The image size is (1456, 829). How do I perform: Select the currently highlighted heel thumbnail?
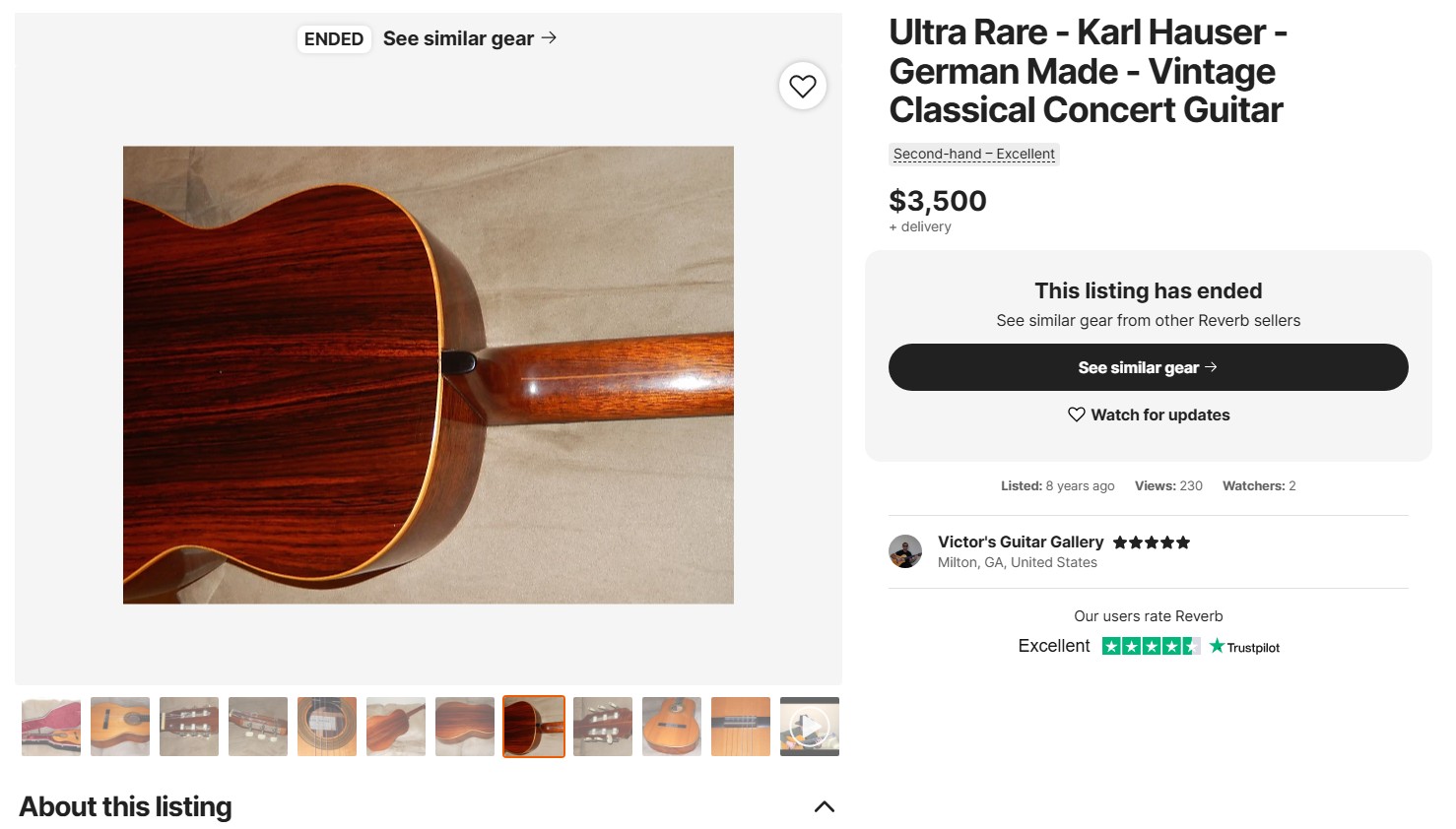coord(534,727)
